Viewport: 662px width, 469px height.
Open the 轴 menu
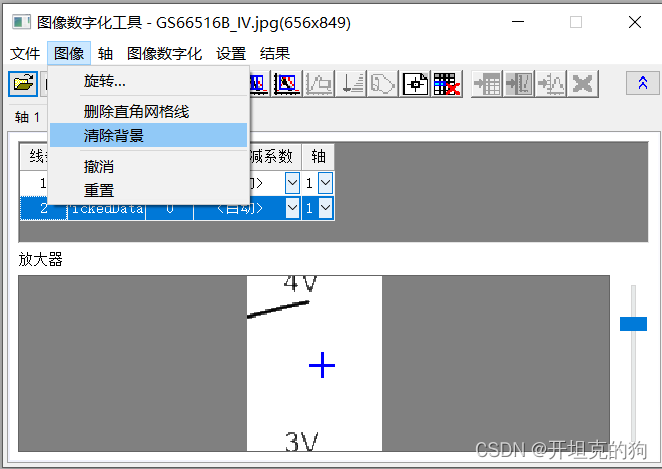point(105,54)
